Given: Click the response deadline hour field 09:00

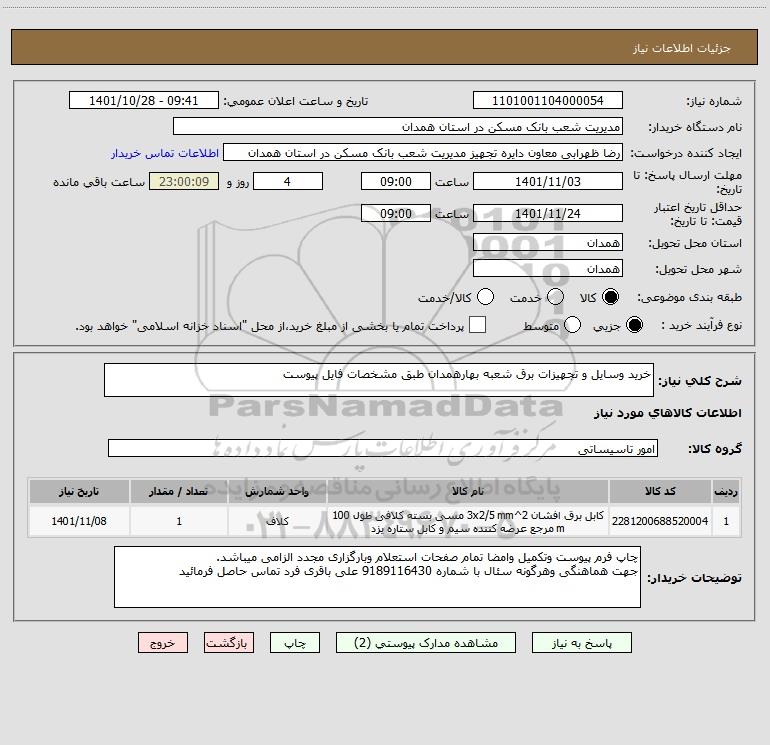Looking at the screenshot, I should click(396, 182).
